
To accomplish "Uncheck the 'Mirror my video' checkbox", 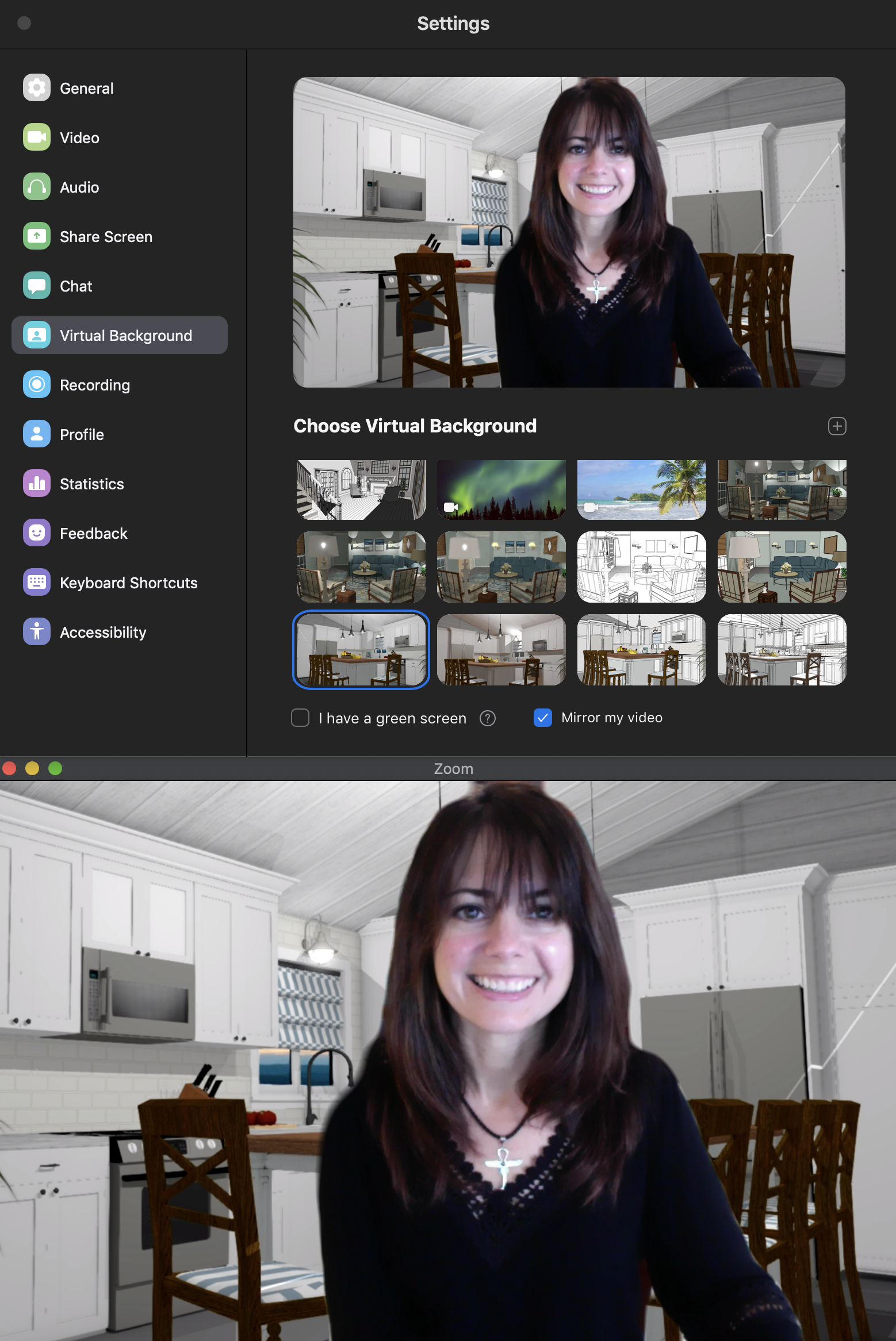I will pyautogui.click(x=543, y=718).
